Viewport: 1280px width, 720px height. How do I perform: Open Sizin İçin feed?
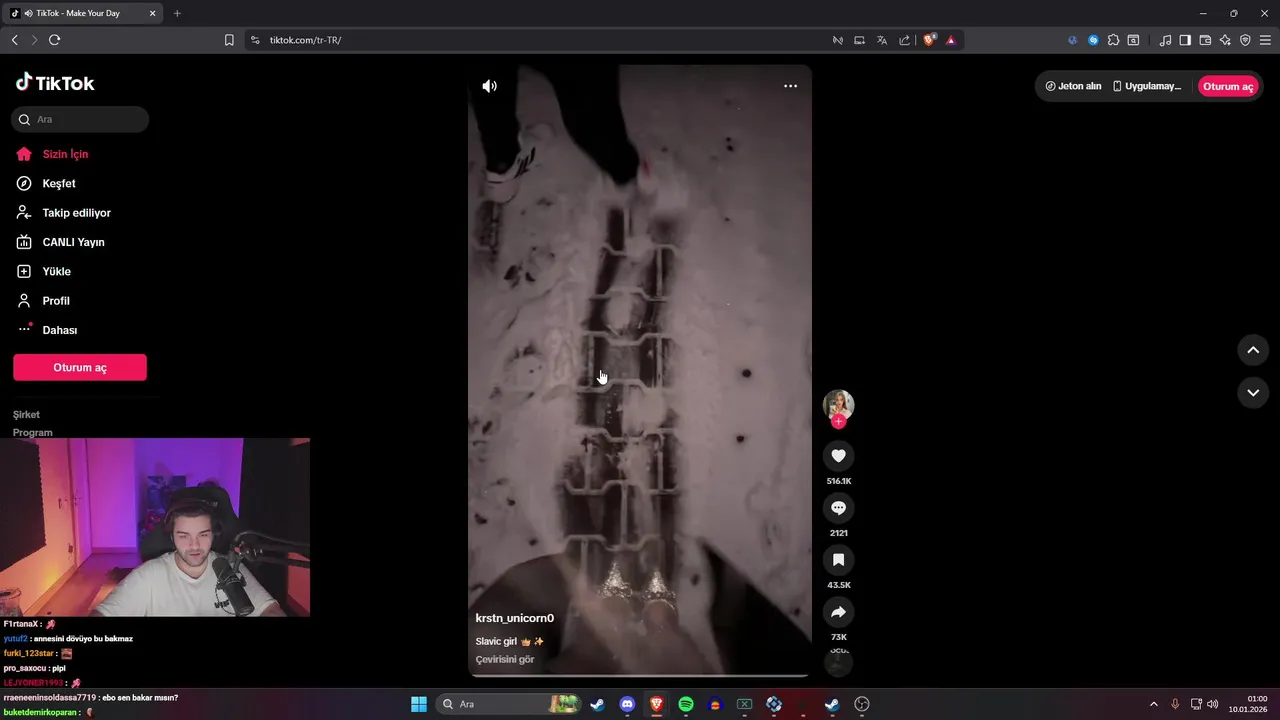point(65,154)
